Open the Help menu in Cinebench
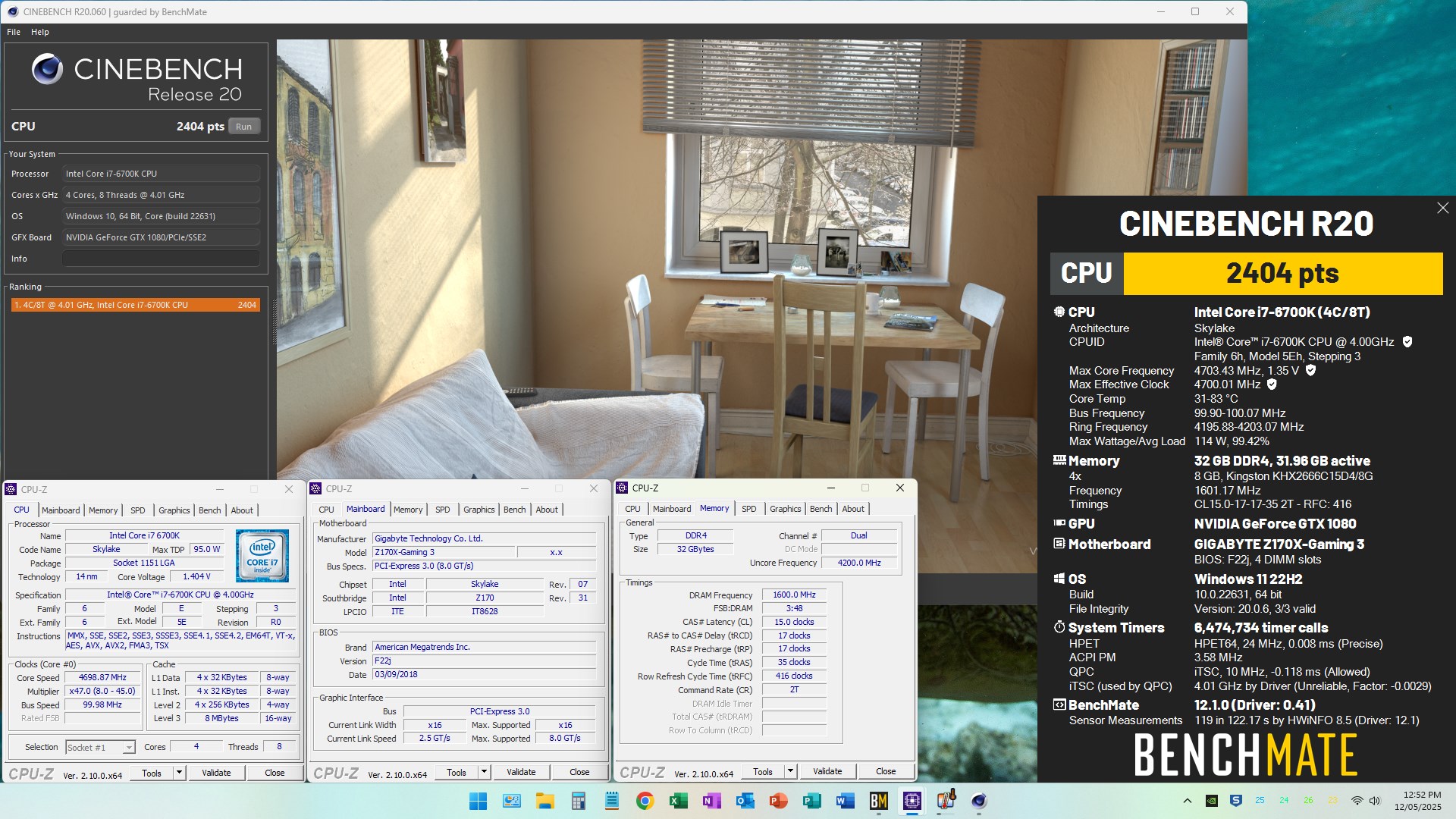The width and height of the screenshot is (1456, 819). click(x=40, y=32)
